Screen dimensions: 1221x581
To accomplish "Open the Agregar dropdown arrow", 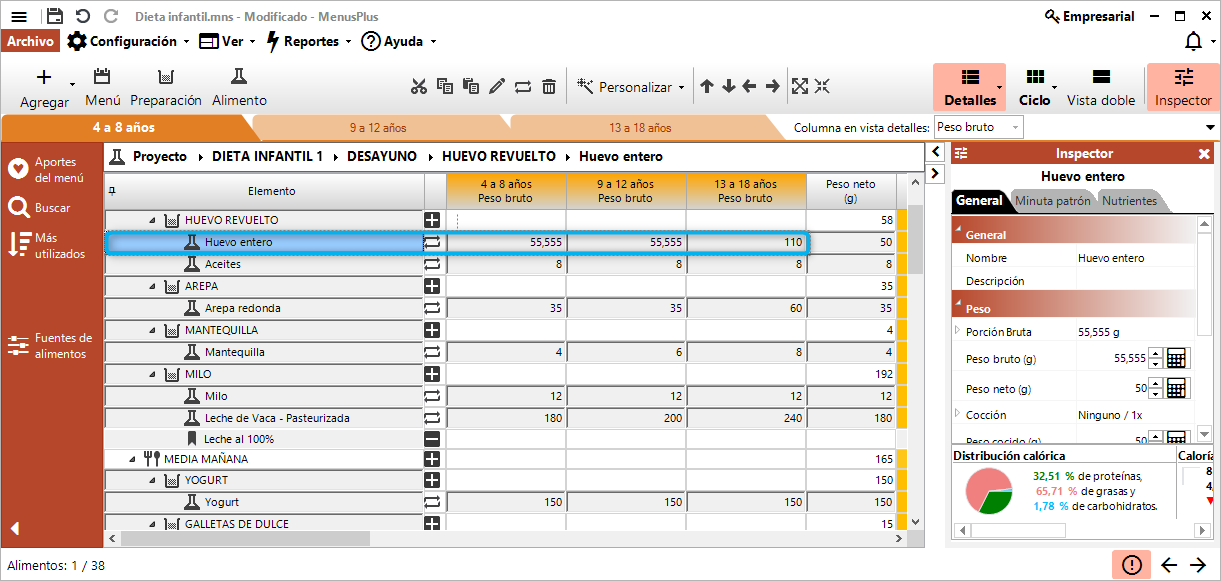I will click(73, 85).
